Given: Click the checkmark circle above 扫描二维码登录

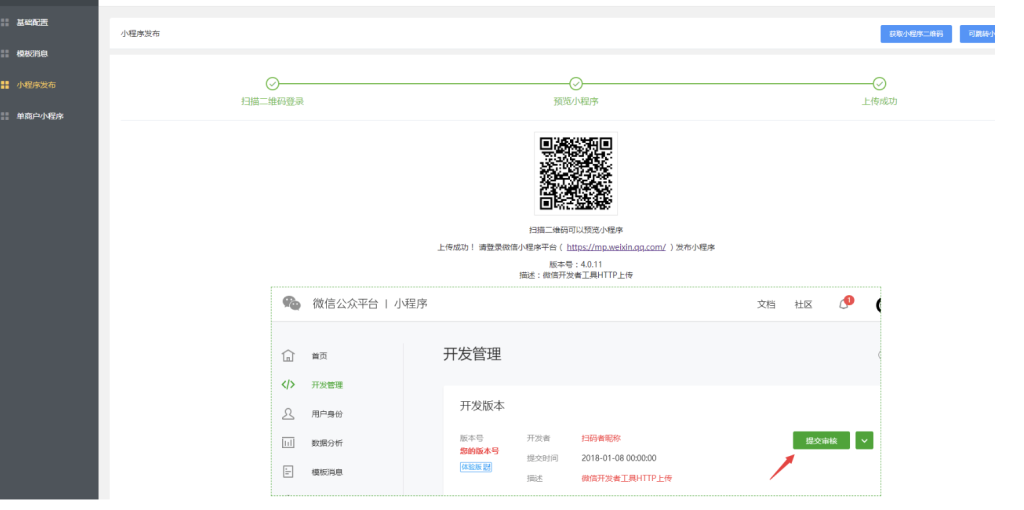Looking at the screenshot, I should [x=272, y=84].
